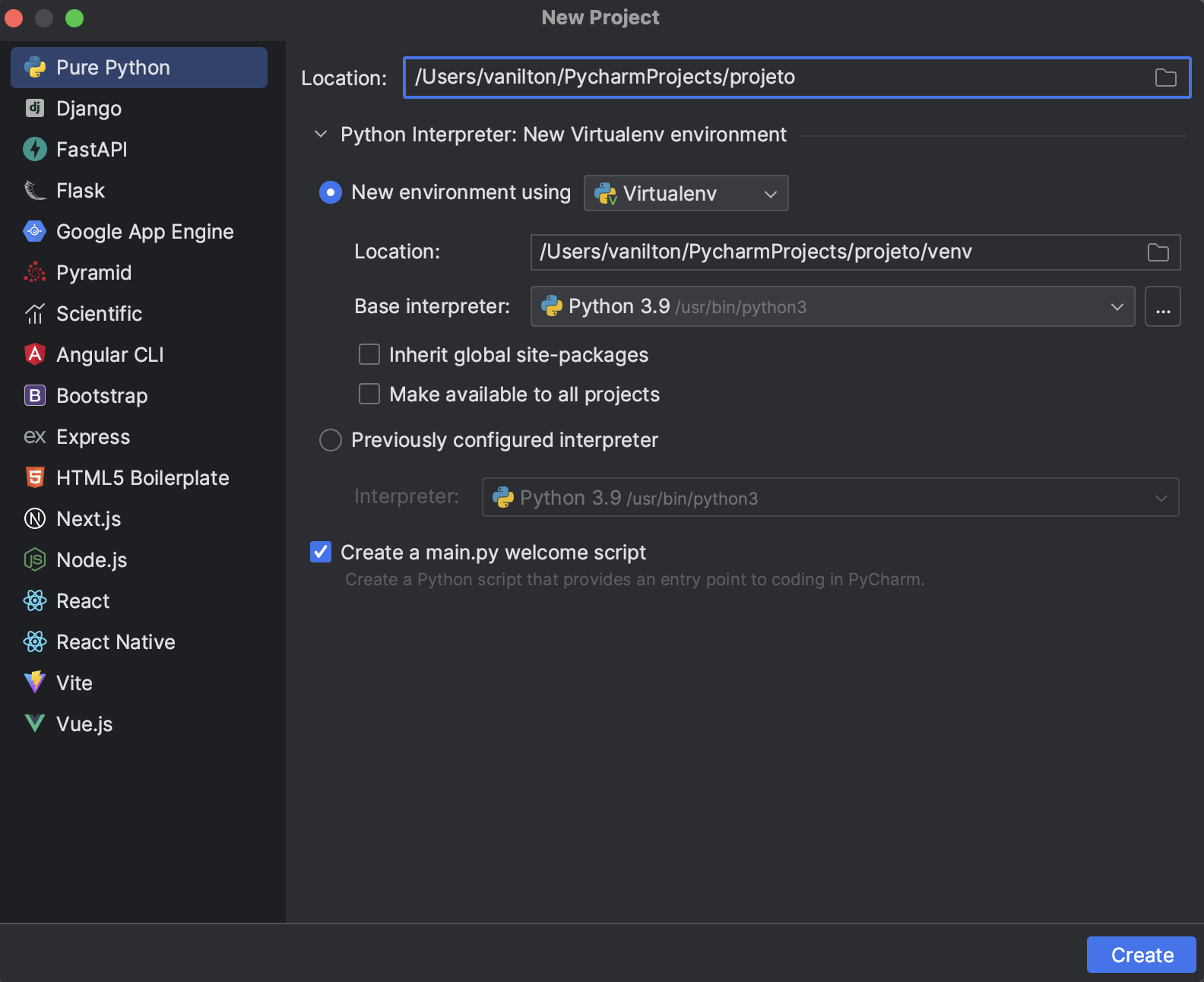This screenshot has height=982, width=1204.
Task: Click Python icon in disabled Interpreter field
Action: (503, 498)
